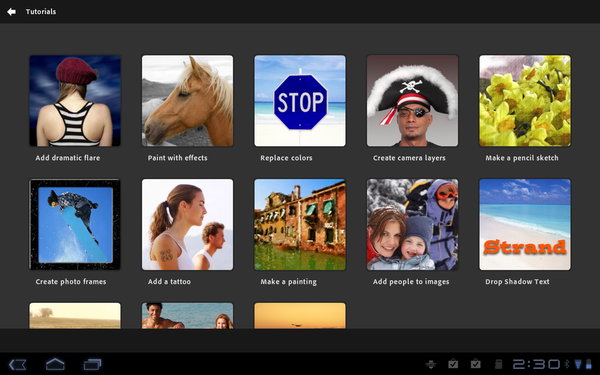Viewport: 600px width, 375px height.
Task: Select the 'Add a tattoo' label
Action: pos(169,282)
